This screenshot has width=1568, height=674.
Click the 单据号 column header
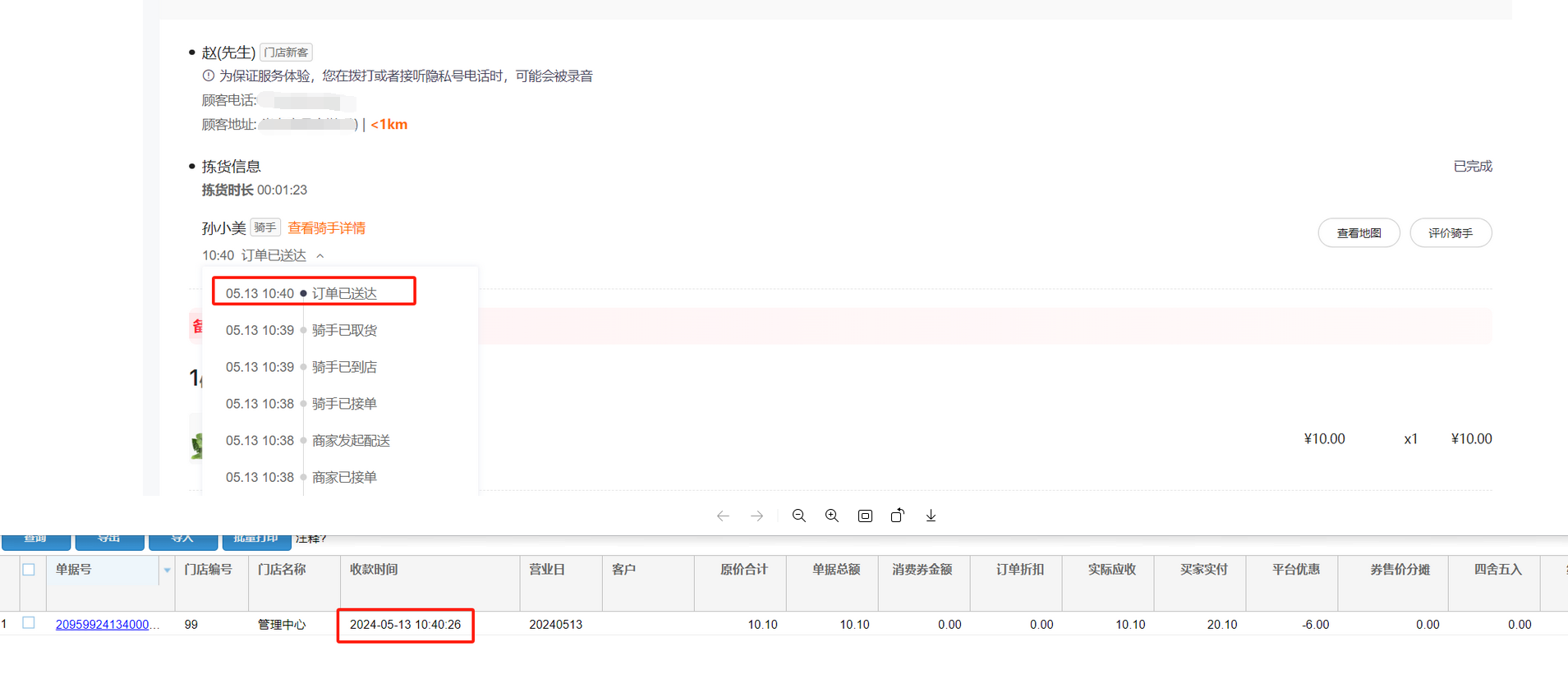coord(74,570)
